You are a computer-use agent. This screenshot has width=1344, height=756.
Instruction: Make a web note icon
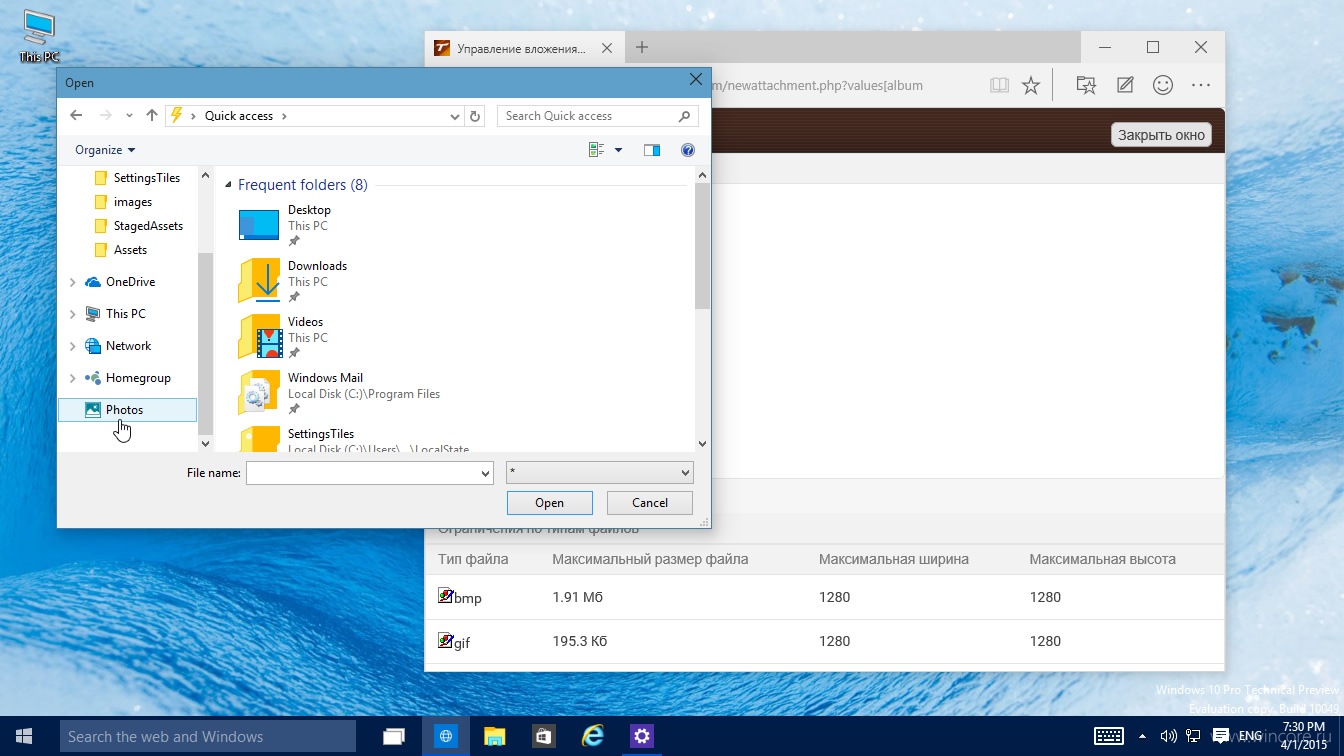(x=1125, y=86)
